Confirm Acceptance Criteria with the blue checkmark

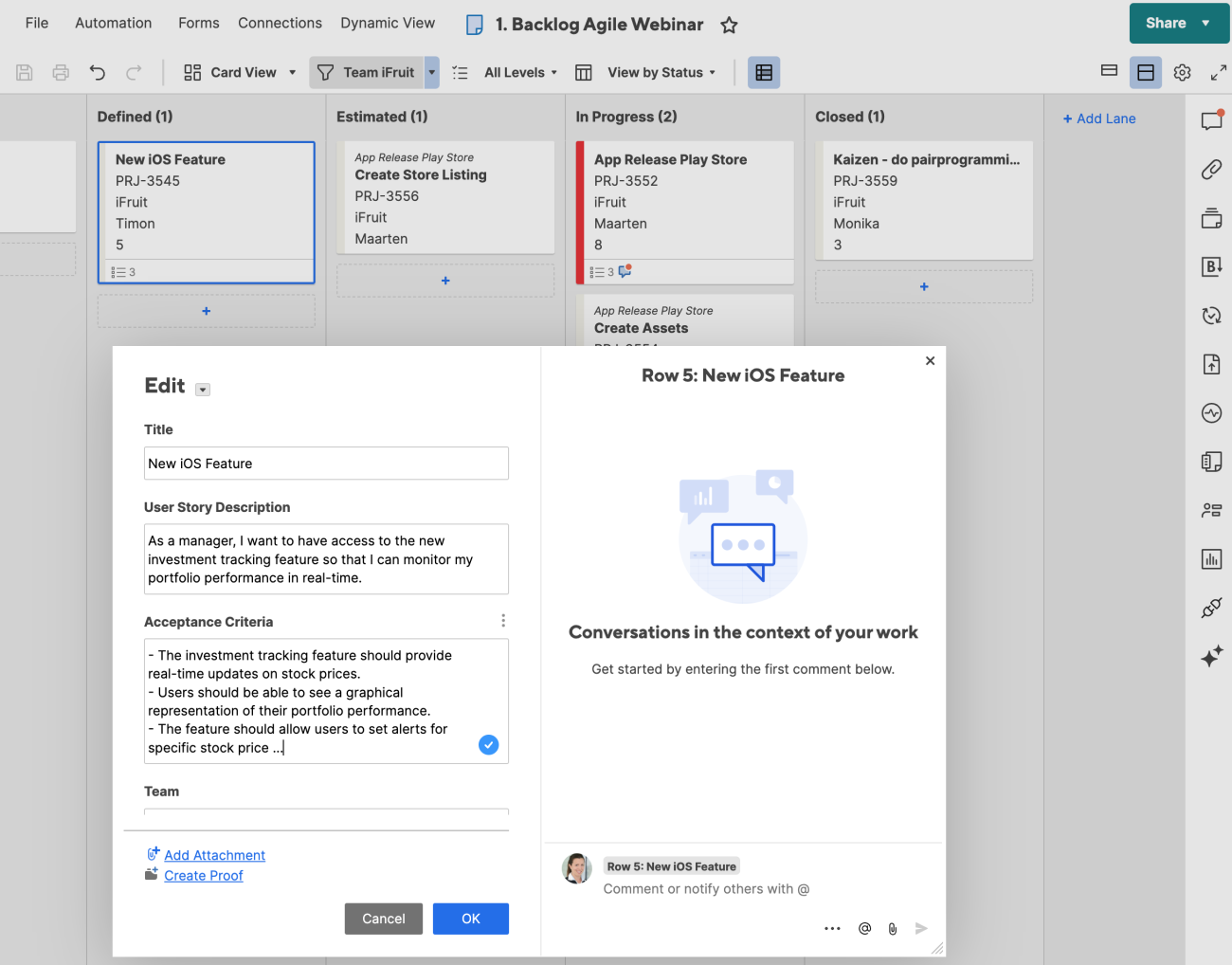pyautogui.click(x=488, y=745)
